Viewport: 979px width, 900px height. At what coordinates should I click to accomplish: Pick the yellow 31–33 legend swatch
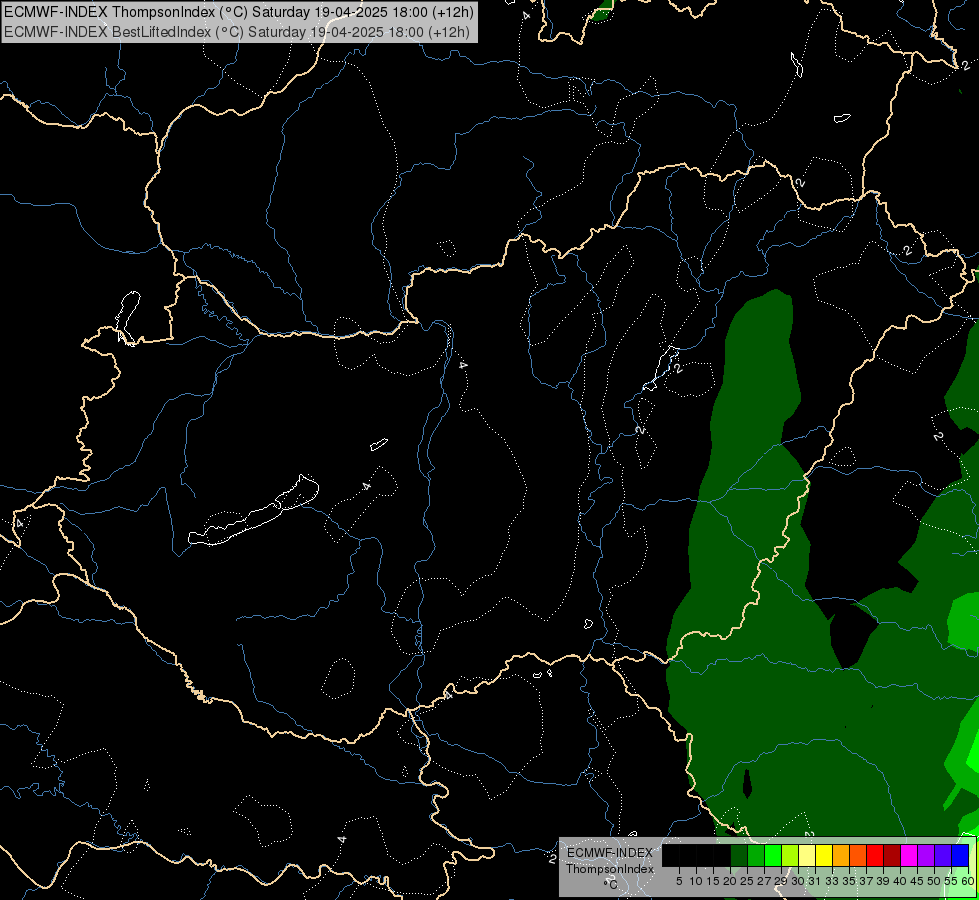824,855
